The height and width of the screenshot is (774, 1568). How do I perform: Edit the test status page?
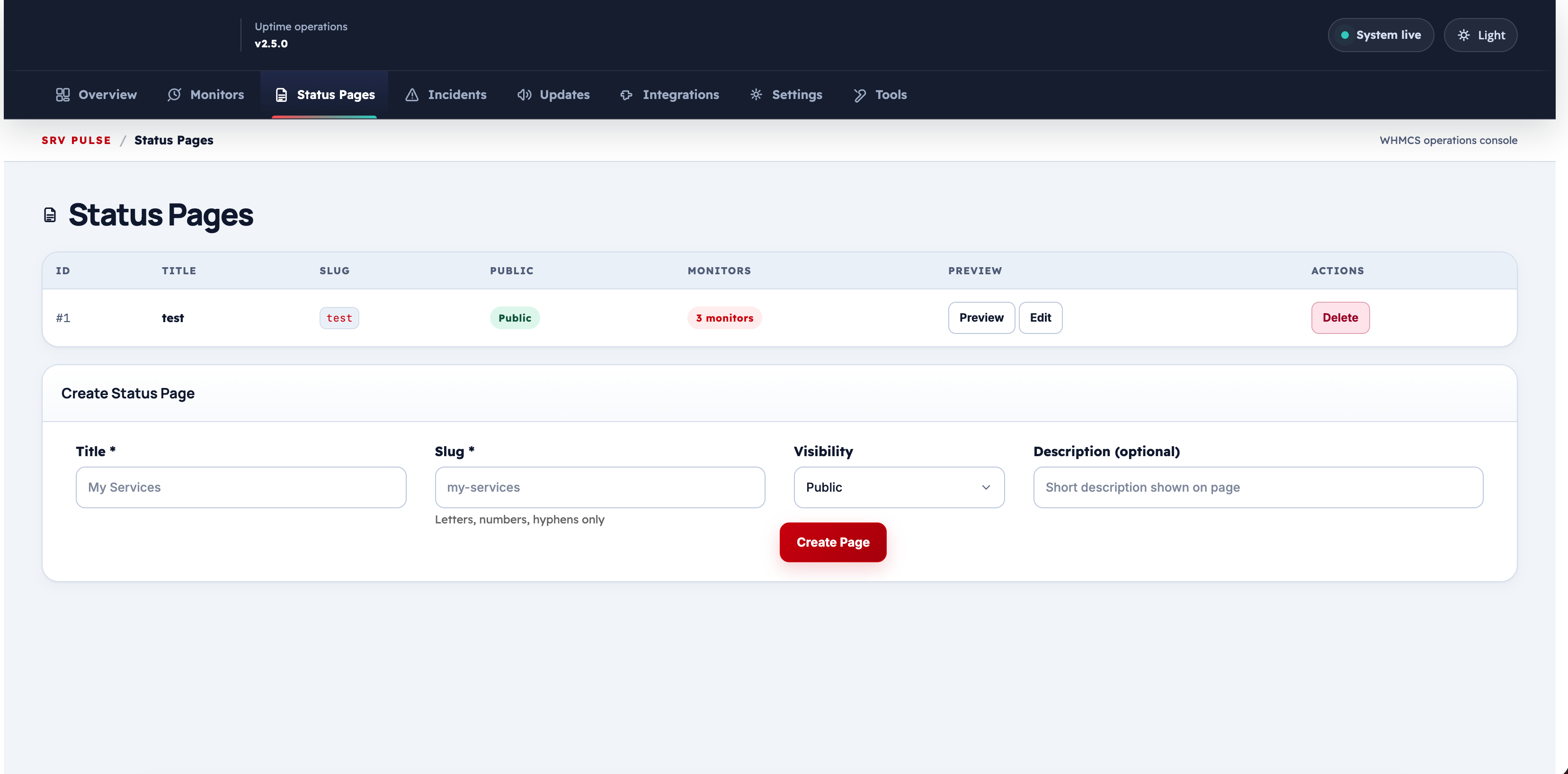pos(1040,318)
